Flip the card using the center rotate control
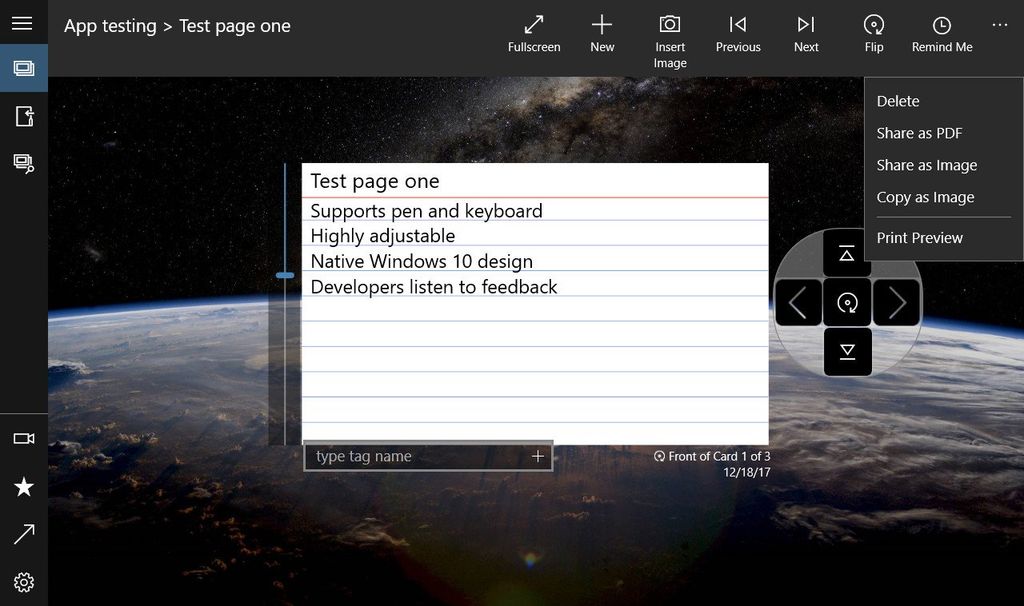The width and height of the screenshot is (1024, 606). (x=847, y=302)
